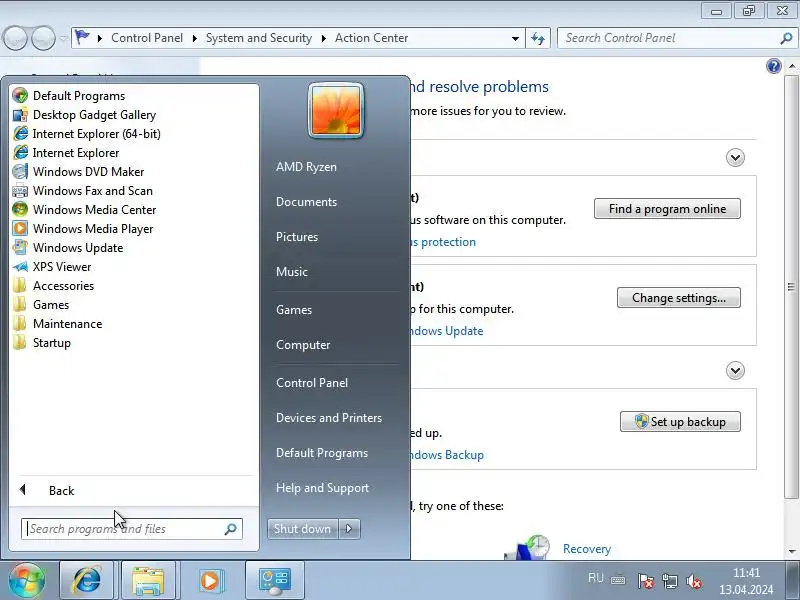Click System and Security breadcrumb
This screenshot has height=600, width=800.
point(259,38)
